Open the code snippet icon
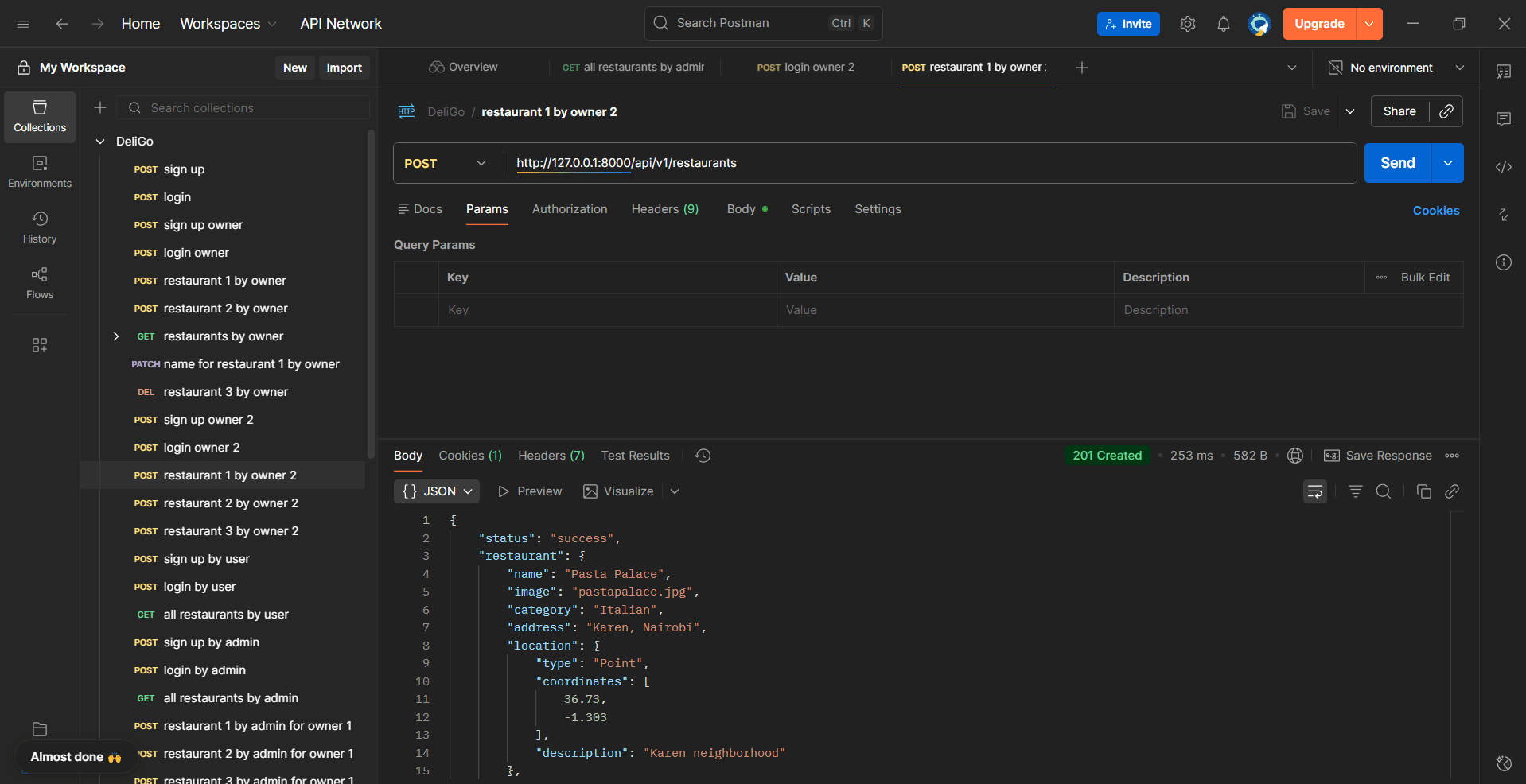 1504,167
